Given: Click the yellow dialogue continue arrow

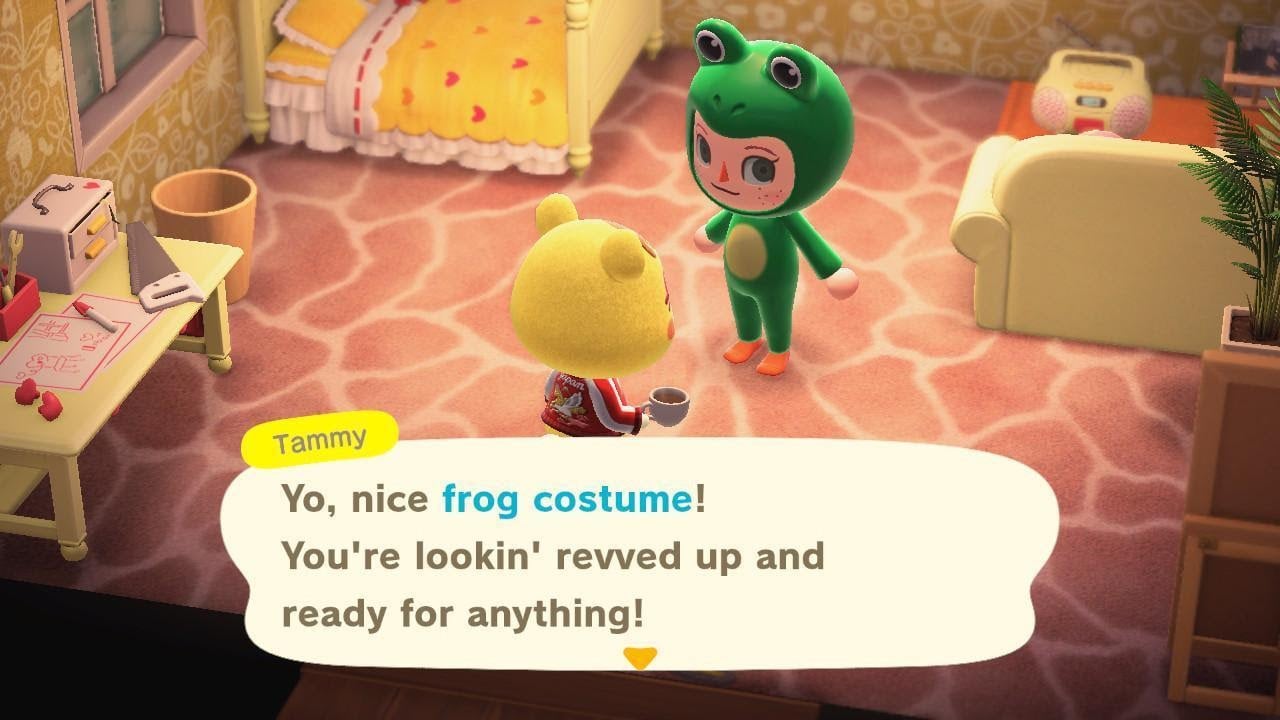Looking at the screenshot, I should (x=639, y=657).
